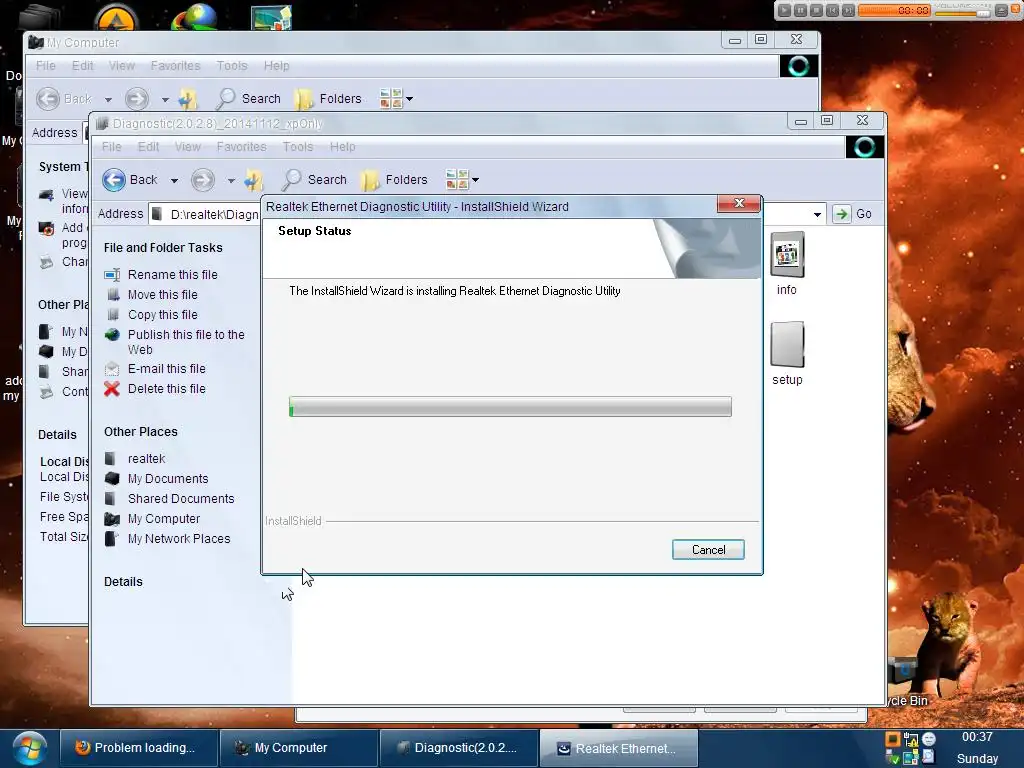Click Search in Diagnostic window toolbar
The width and height of the screenshot is (1024, 768).
(x=314, y=180)
